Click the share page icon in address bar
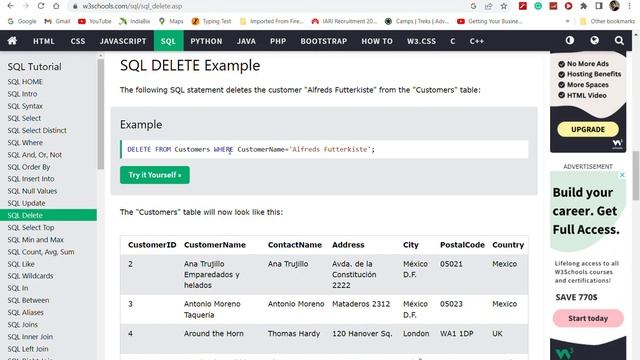Screen dimensions: 640x360 (489, 6)
